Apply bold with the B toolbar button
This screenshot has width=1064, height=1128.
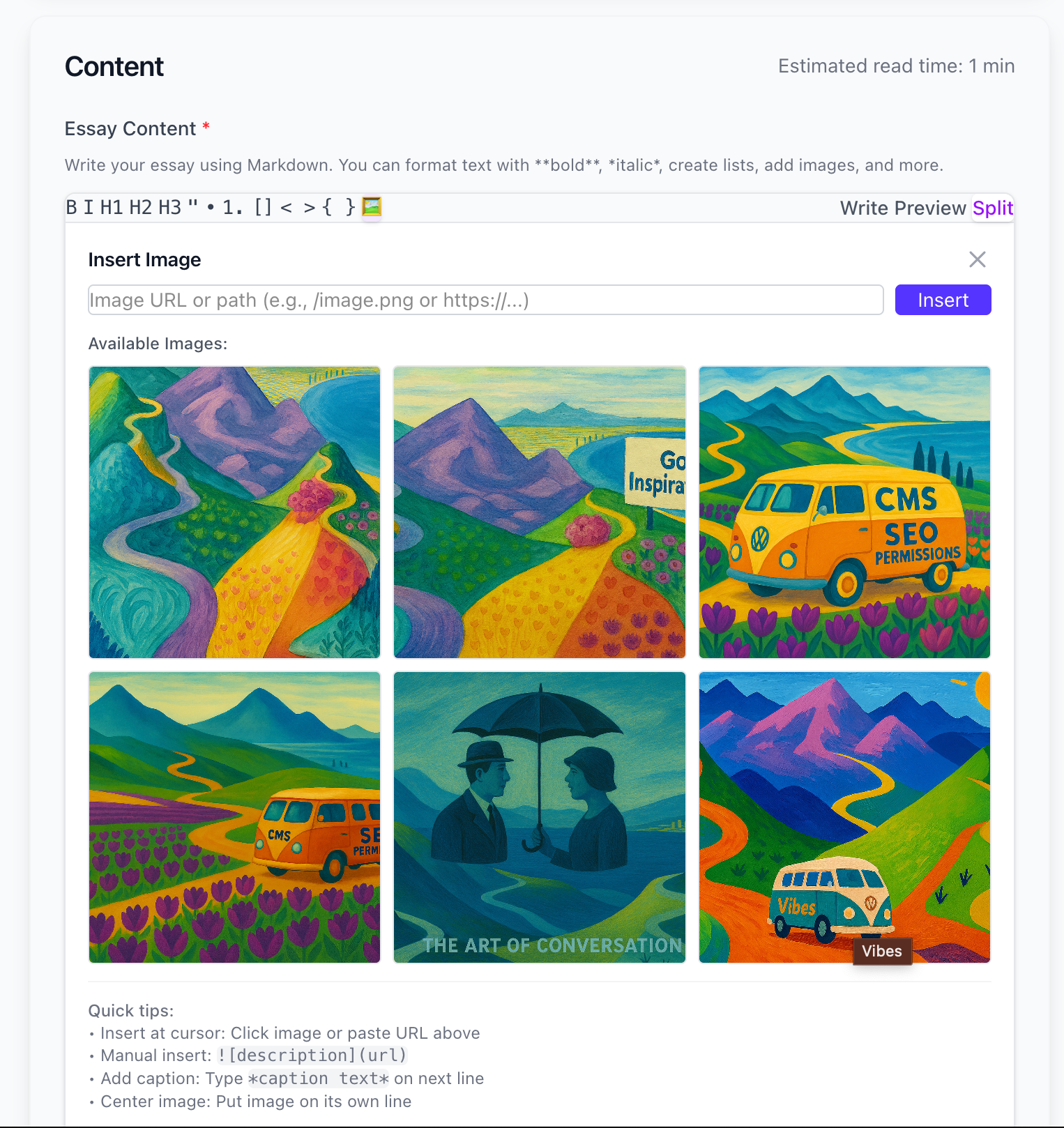coord(72,208)
